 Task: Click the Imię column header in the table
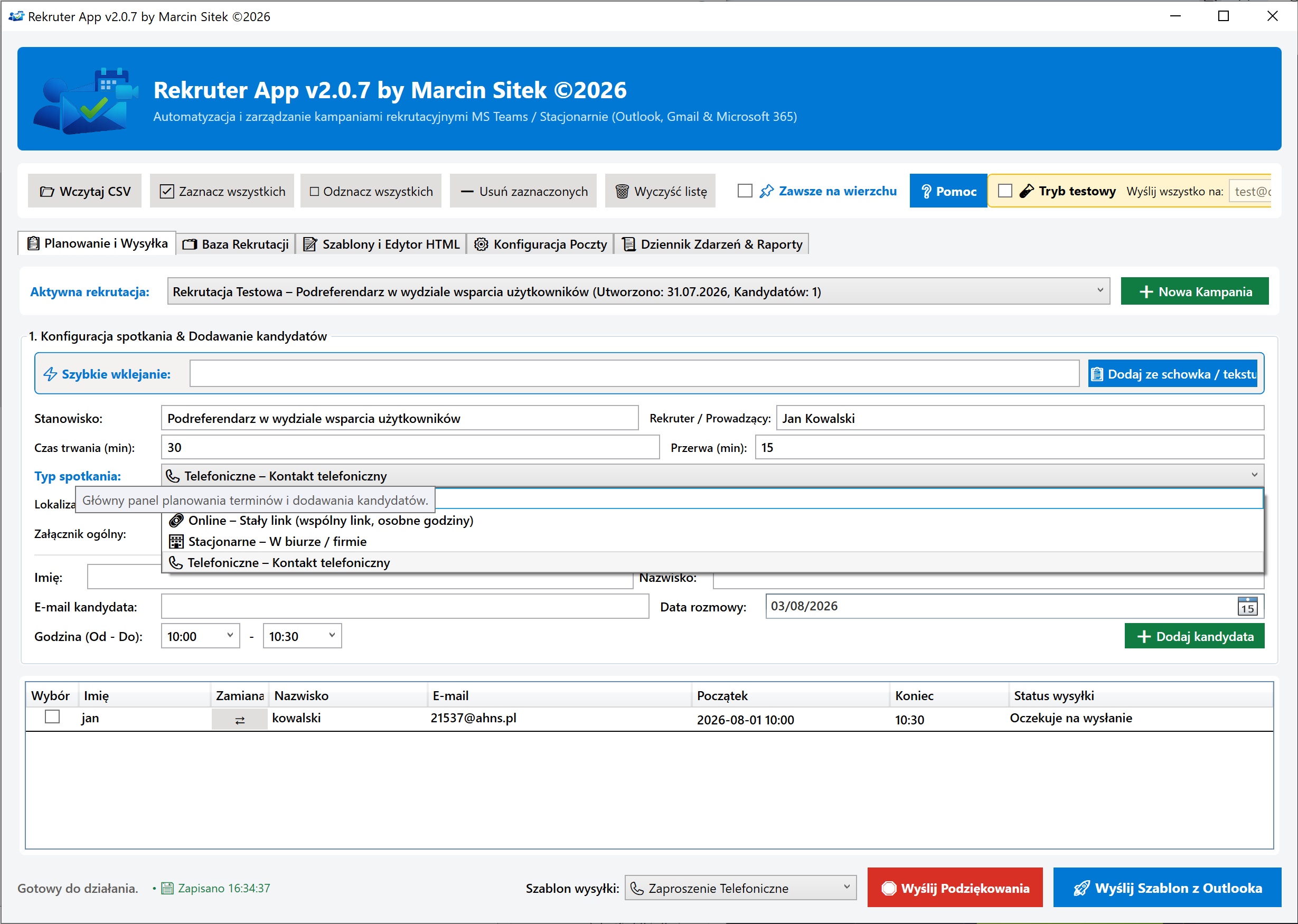click(x=144, y=695)
